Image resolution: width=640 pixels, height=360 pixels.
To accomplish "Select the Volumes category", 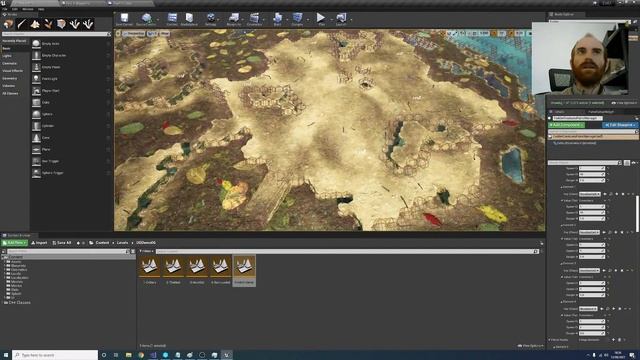I will (9, 86).
